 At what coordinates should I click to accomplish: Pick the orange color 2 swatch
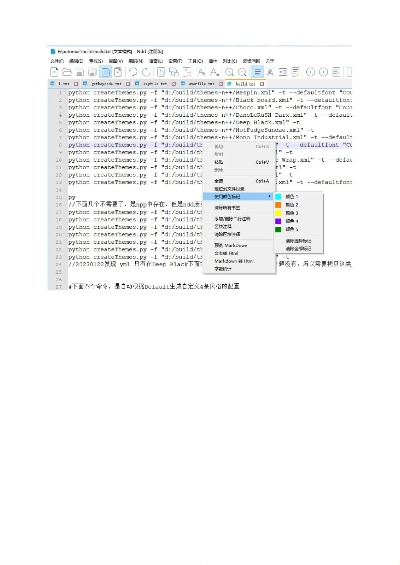(x=278, y=205)
